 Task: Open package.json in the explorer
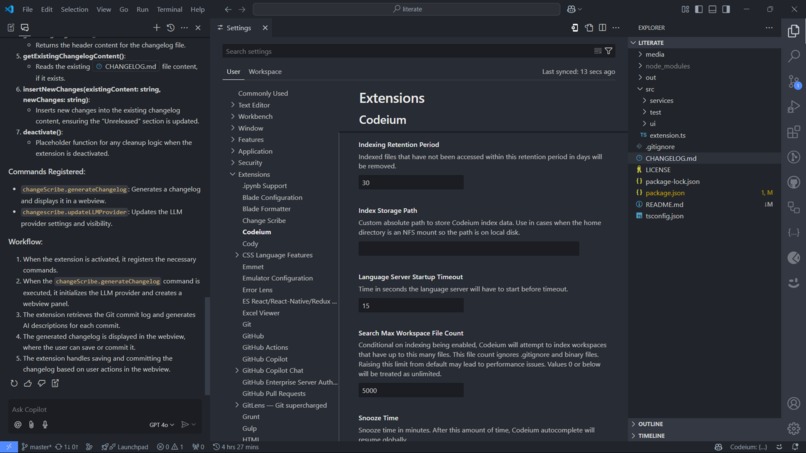pos(665,193)
